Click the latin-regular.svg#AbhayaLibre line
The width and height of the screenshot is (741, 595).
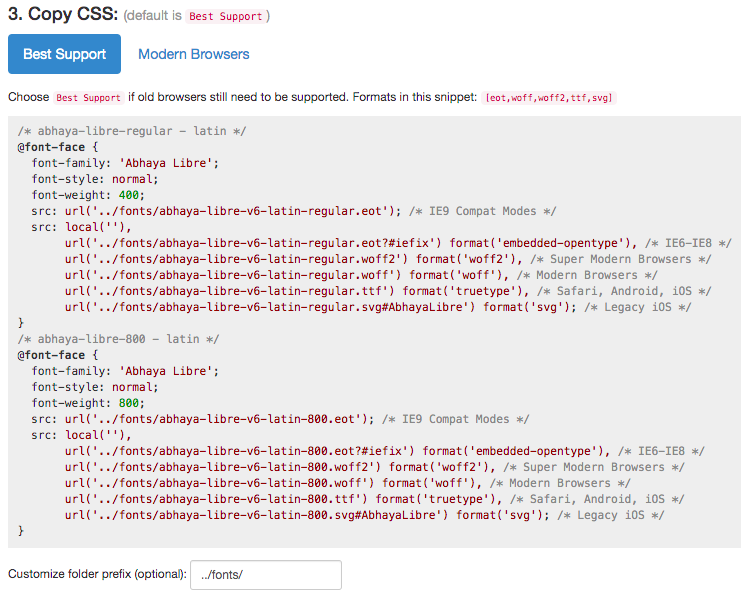378,307
